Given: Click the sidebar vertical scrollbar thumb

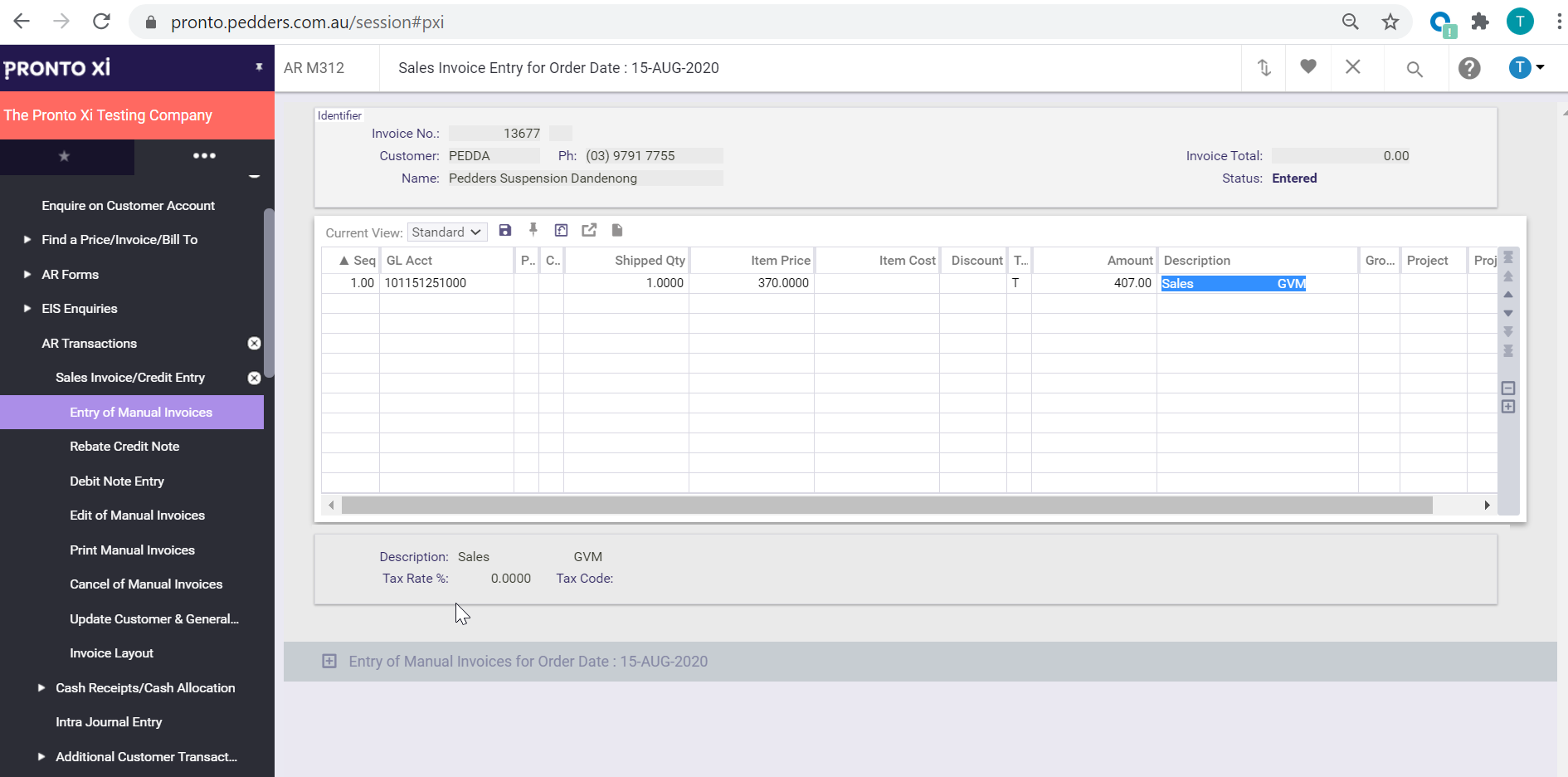Looking at the screenshot, I should tap(269, 292).
